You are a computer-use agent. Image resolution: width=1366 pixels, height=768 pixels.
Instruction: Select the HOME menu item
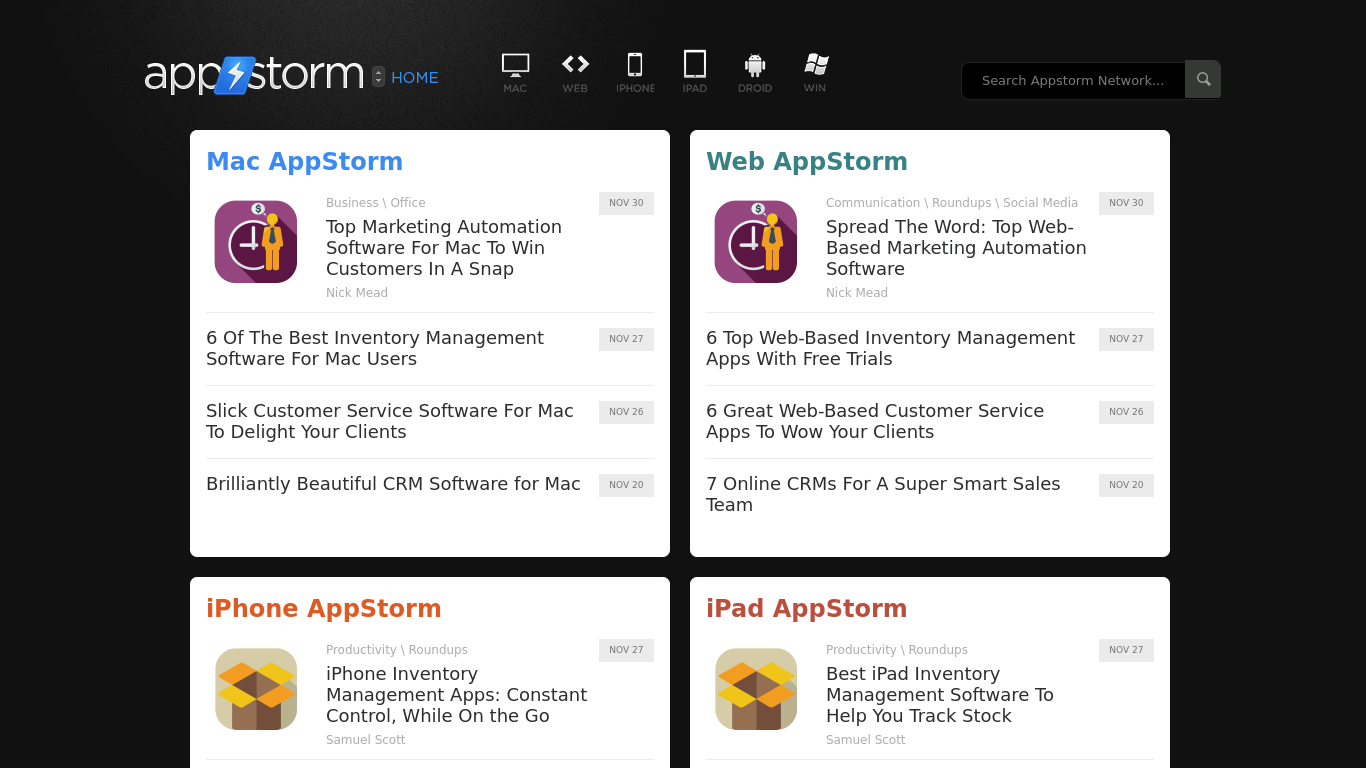[x=414, y=78]
